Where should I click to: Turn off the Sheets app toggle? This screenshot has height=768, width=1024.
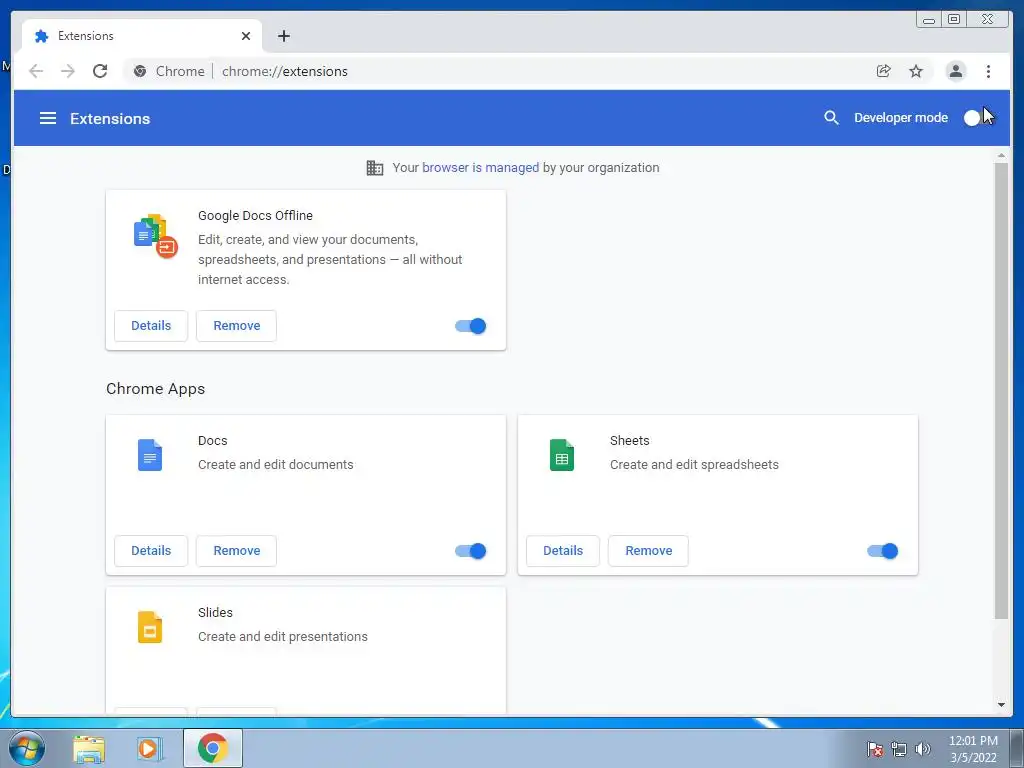[x=883, y=551]
